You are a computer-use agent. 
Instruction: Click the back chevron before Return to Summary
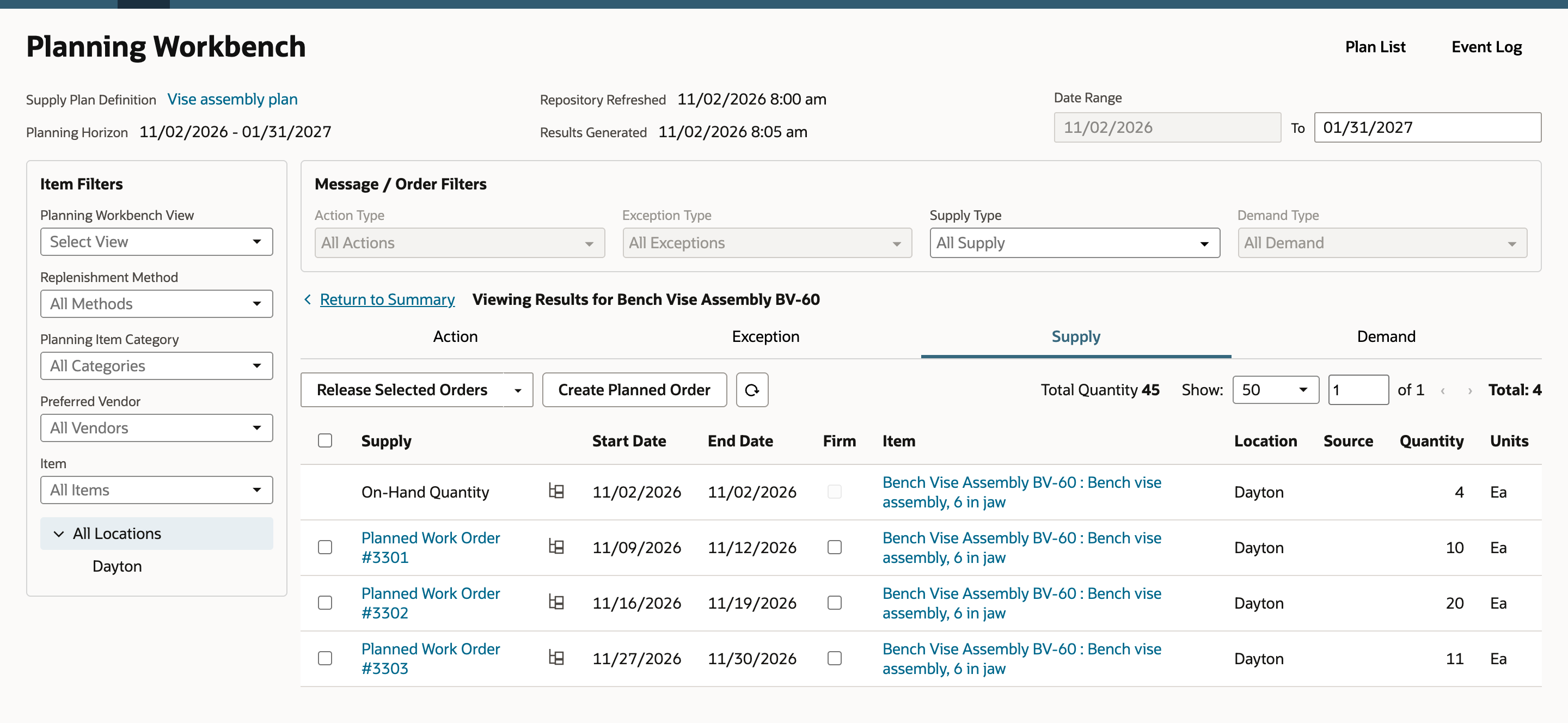[x=308, y=299]
